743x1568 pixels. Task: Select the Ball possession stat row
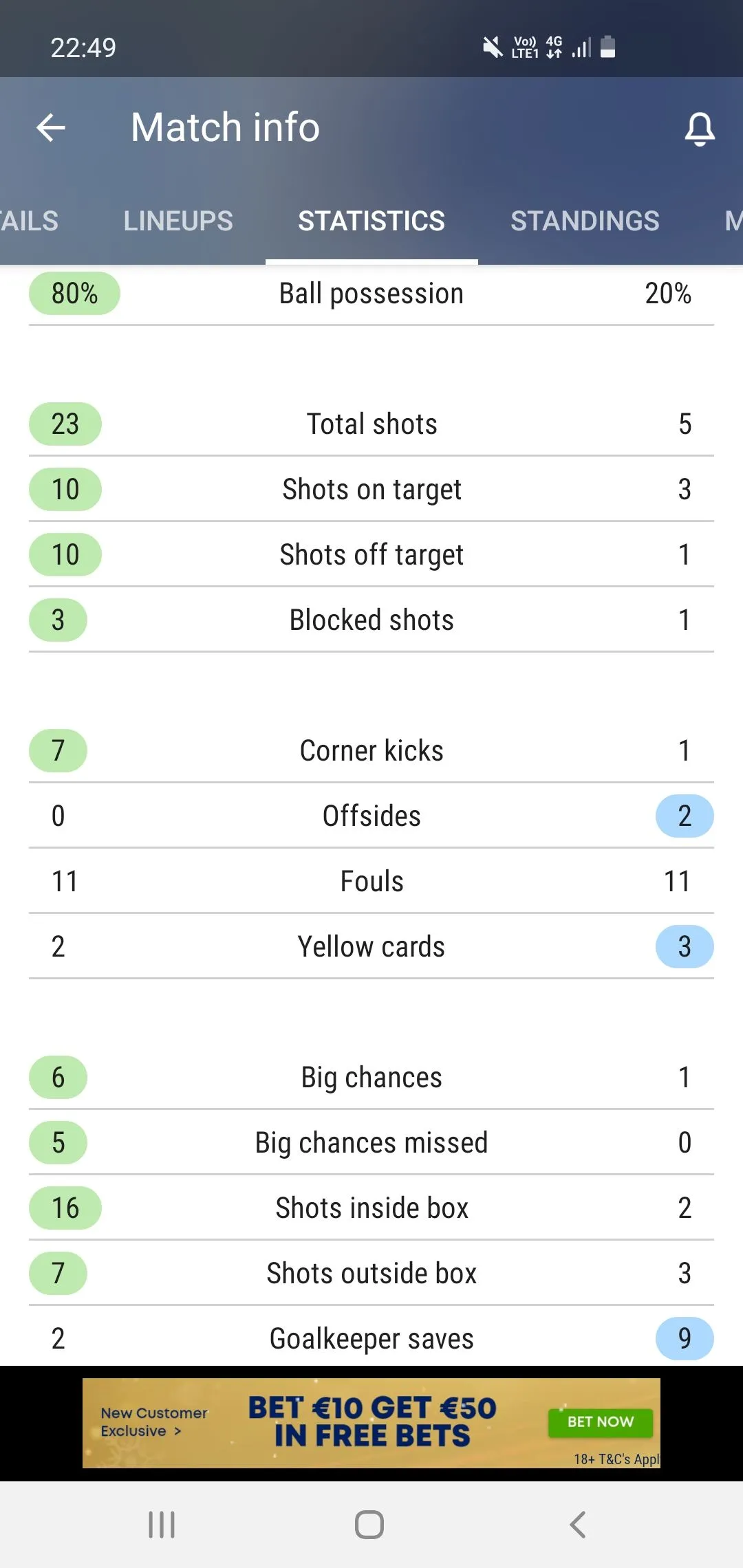click(371, 292)
